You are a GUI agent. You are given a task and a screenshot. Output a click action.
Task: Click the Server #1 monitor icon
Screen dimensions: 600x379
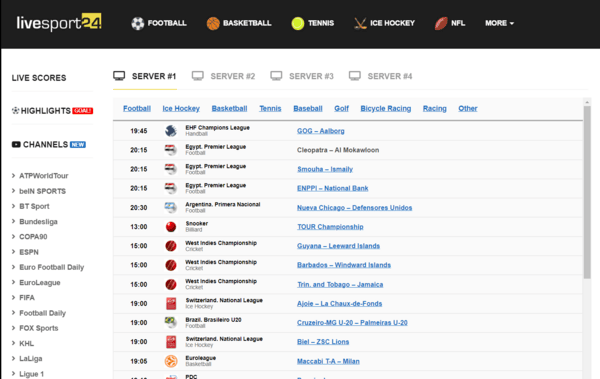119,76
